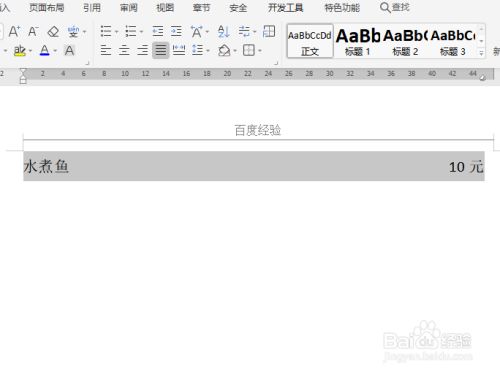The image size is (500, 374).
Task: Expand the shading color dropdown arrow
Action: [235, 51]
